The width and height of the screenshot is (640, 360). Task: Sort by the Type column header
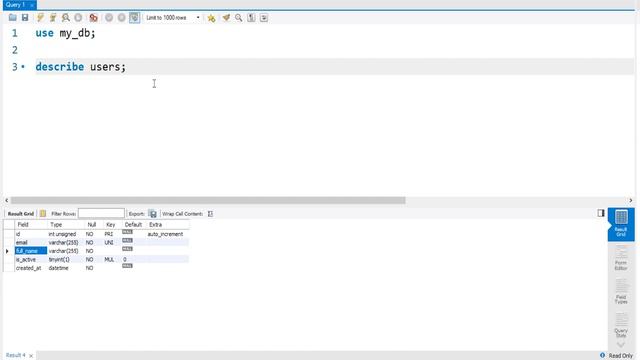pos(65,224)
